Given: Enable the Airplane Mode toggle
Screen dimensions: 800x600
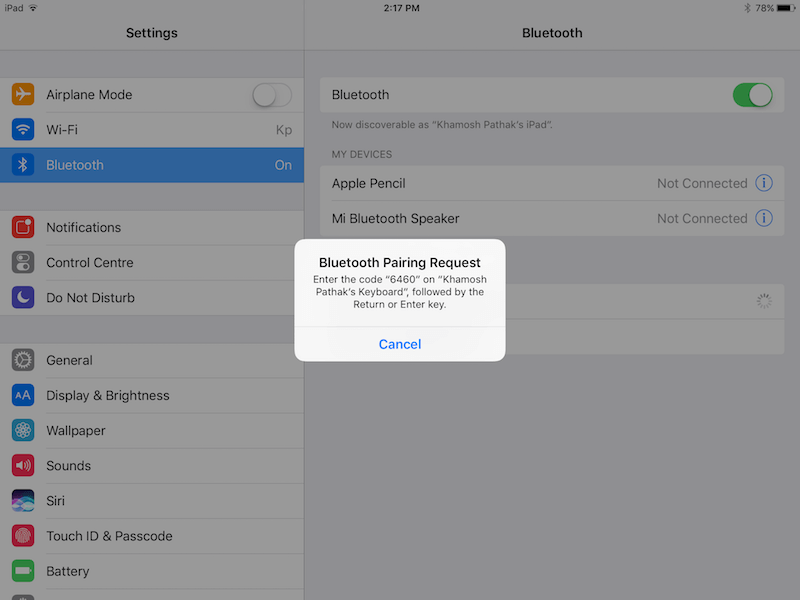Looking at the screenshot, I should point(271,94).
